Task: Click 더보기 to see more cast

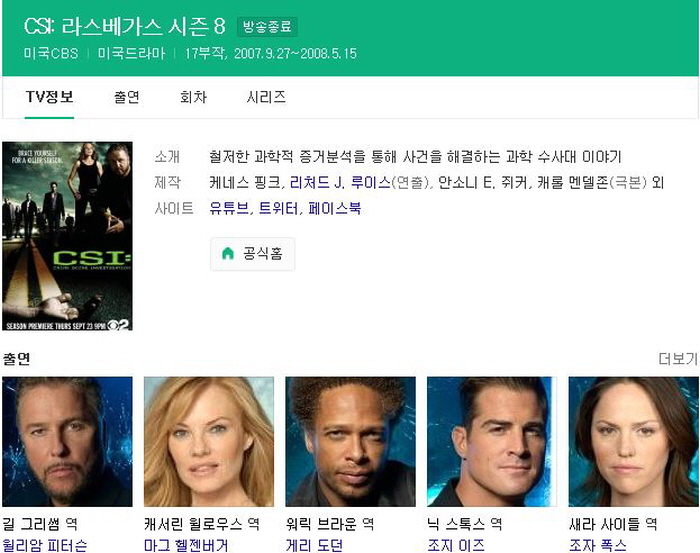Action: click(678, 358)
